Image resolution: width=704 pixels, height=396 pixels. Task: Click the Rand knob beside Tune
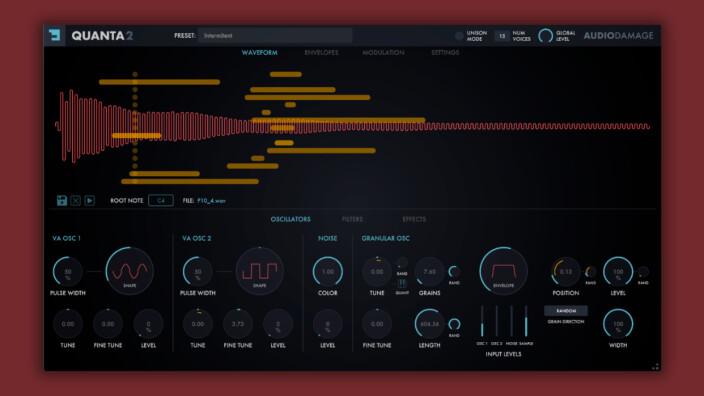coord(402,263)
